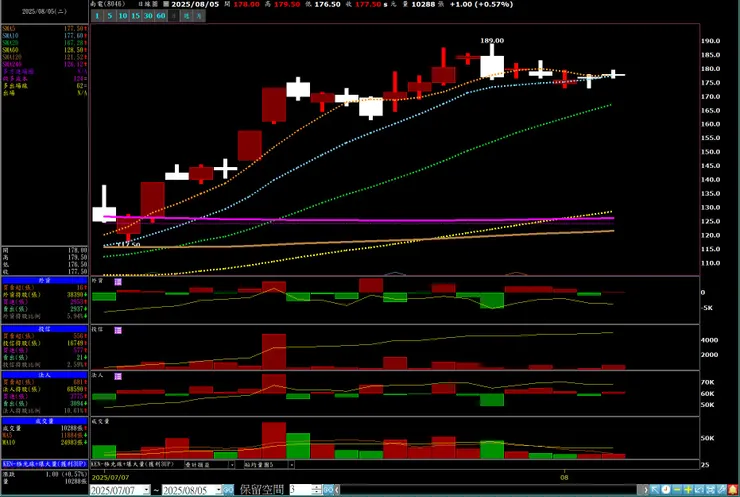Click the SMA120 indicator row
Screen dimensions: 740x497
[x=44, y=57]
